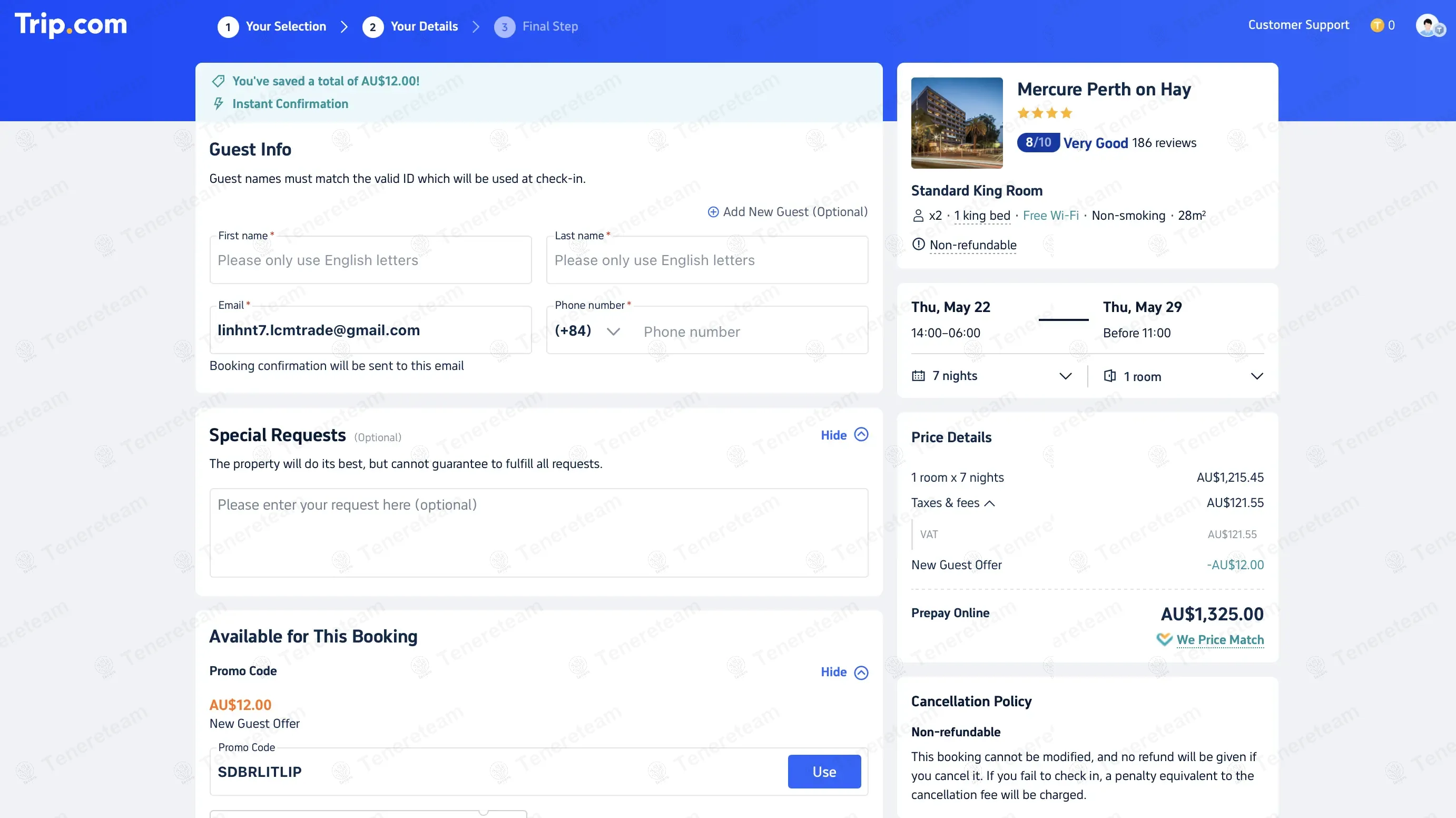Apply promo code with Use button

click(x=824, y=772)
